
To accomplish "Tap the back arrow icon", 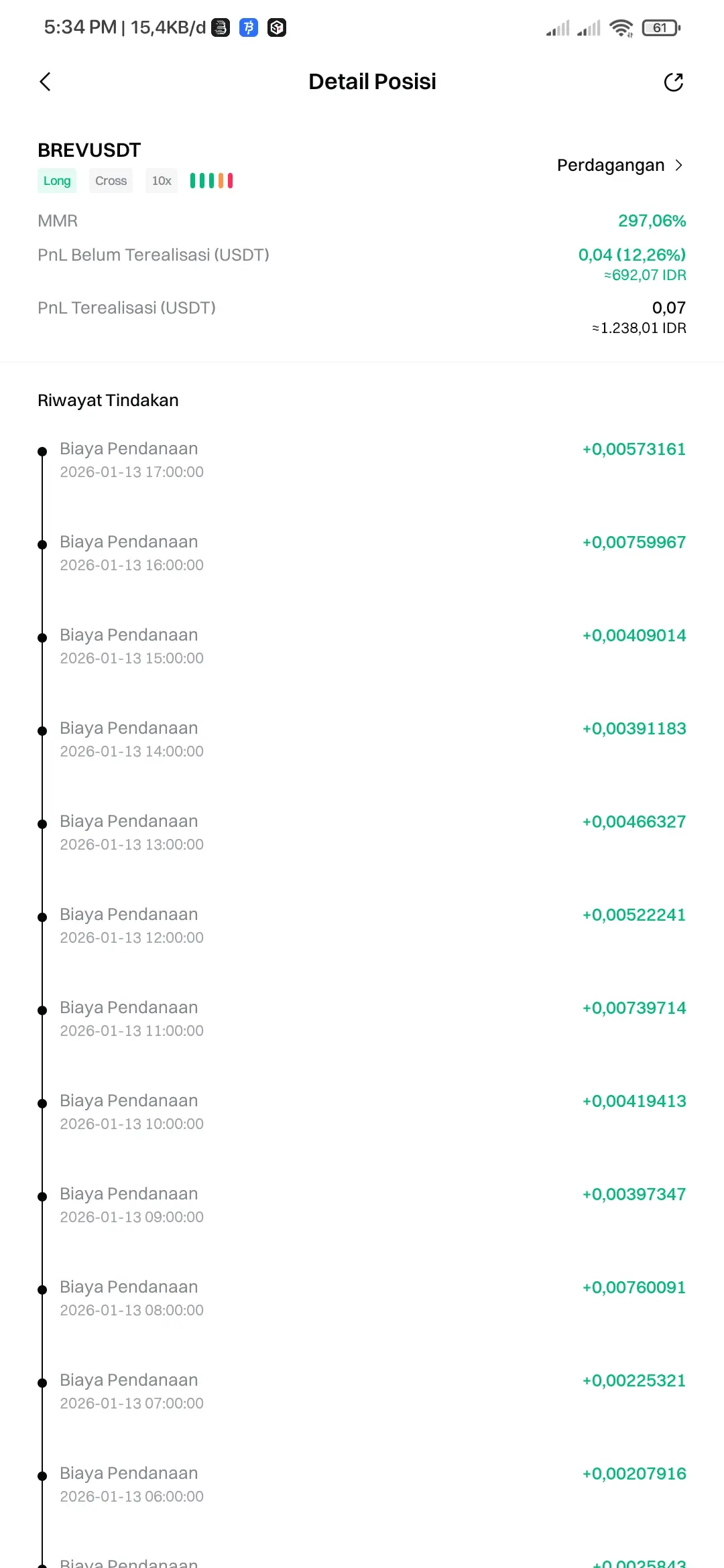I will [45, 81].
